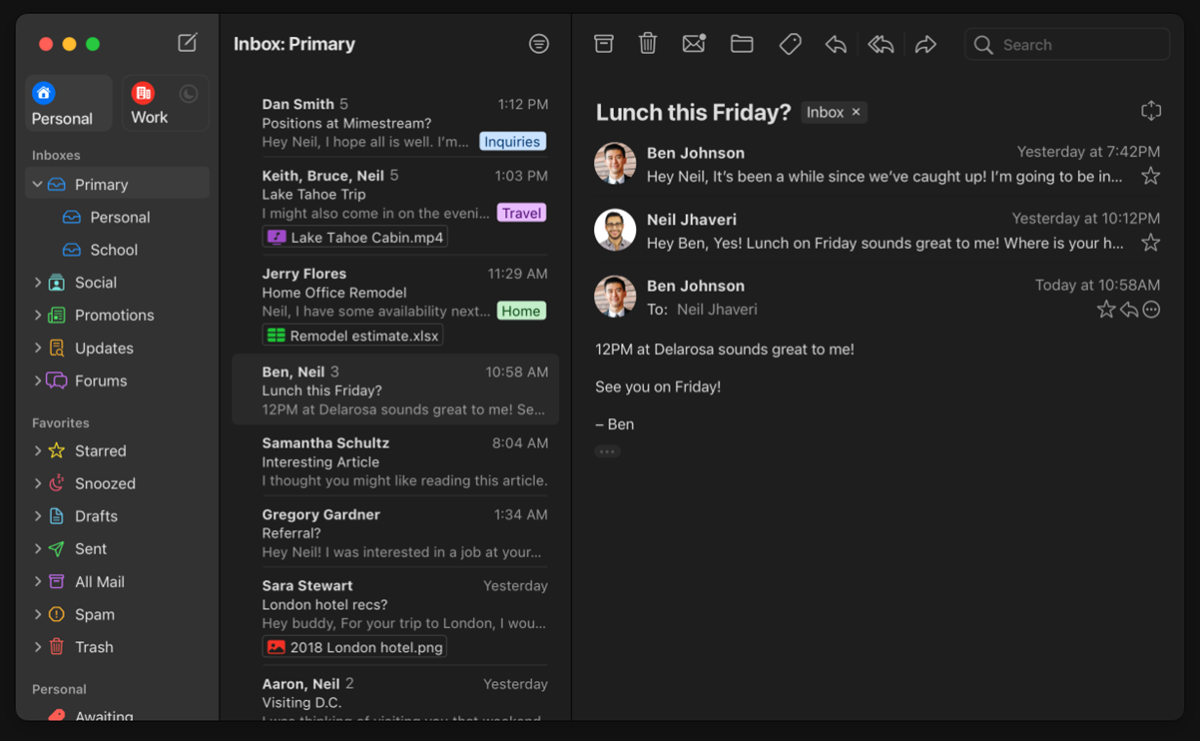Open the inbox filter icon
This screenshot has width=1200, height=741.
point(539,44)
